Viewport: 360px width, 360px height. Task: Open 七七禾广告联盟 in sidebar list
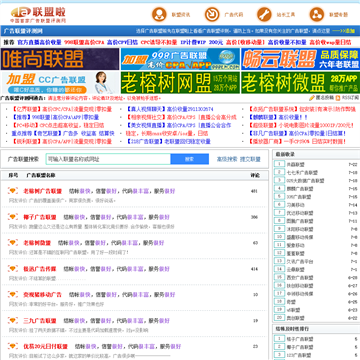tap(302, 173)
